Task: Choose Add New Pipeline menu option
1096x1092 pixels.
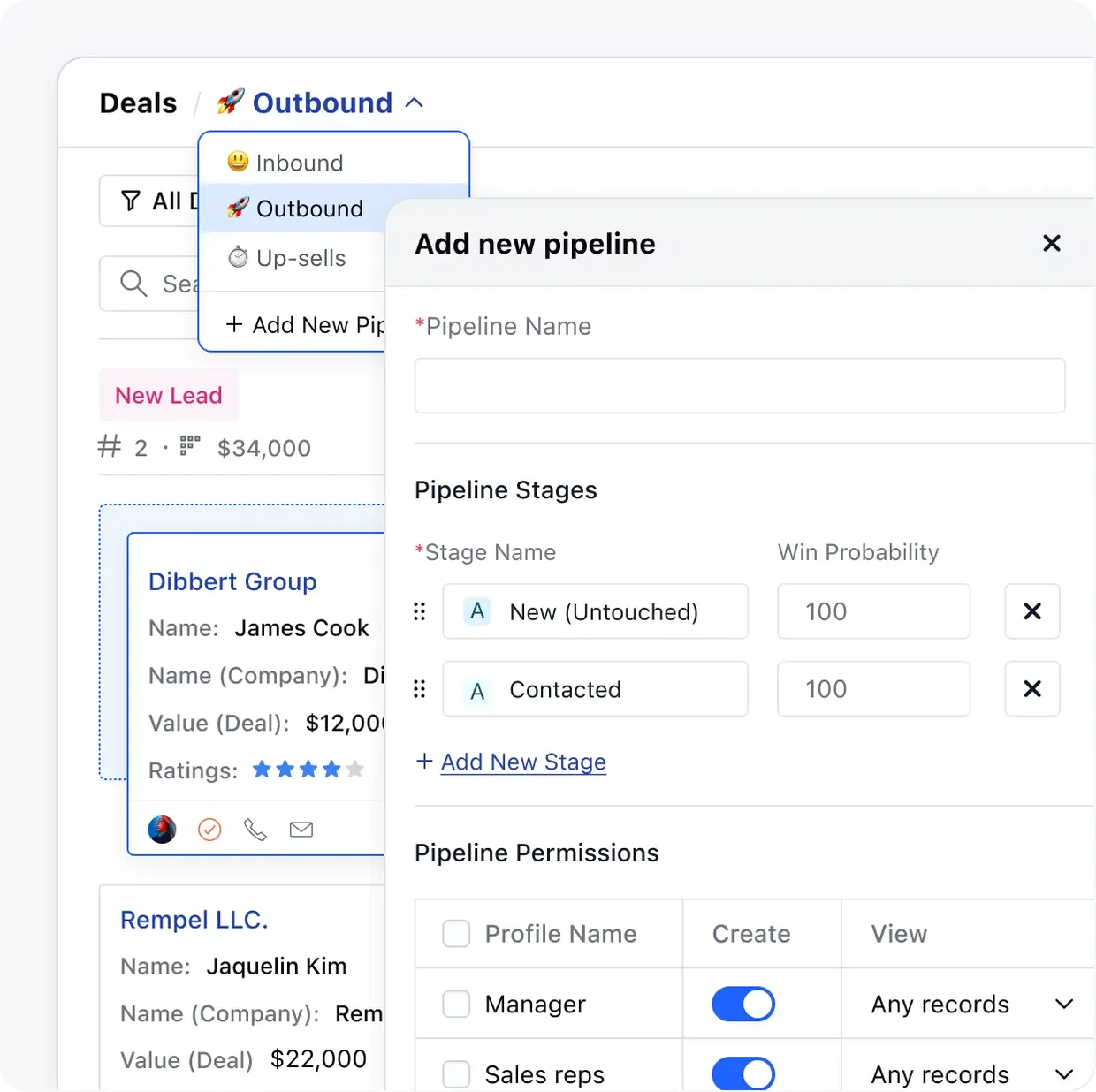Action: coord(305,325)
